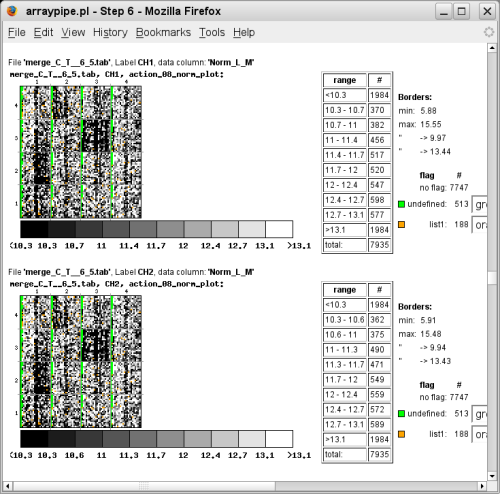Click the vertical scrollbar thumb
The image size is (500, 494).
pos(492,278)
